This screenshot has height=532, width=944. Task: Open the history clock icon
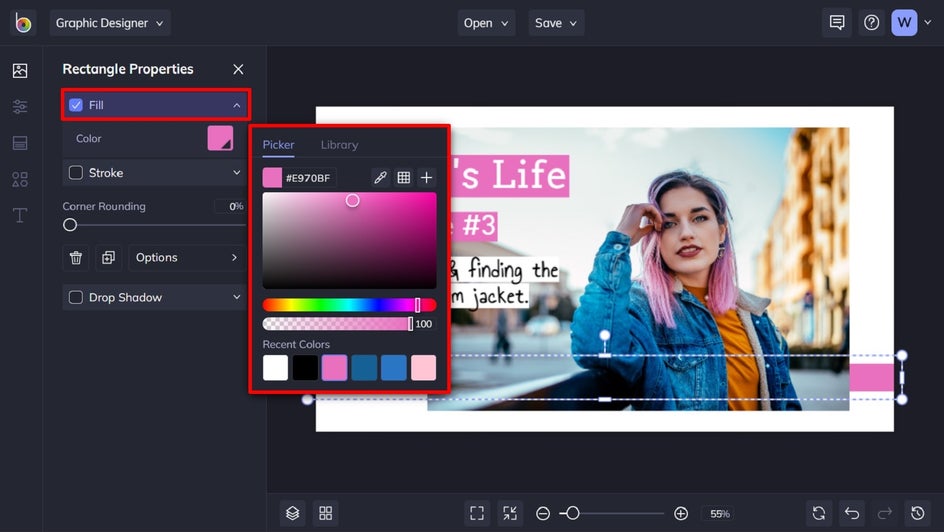[918, 513]
